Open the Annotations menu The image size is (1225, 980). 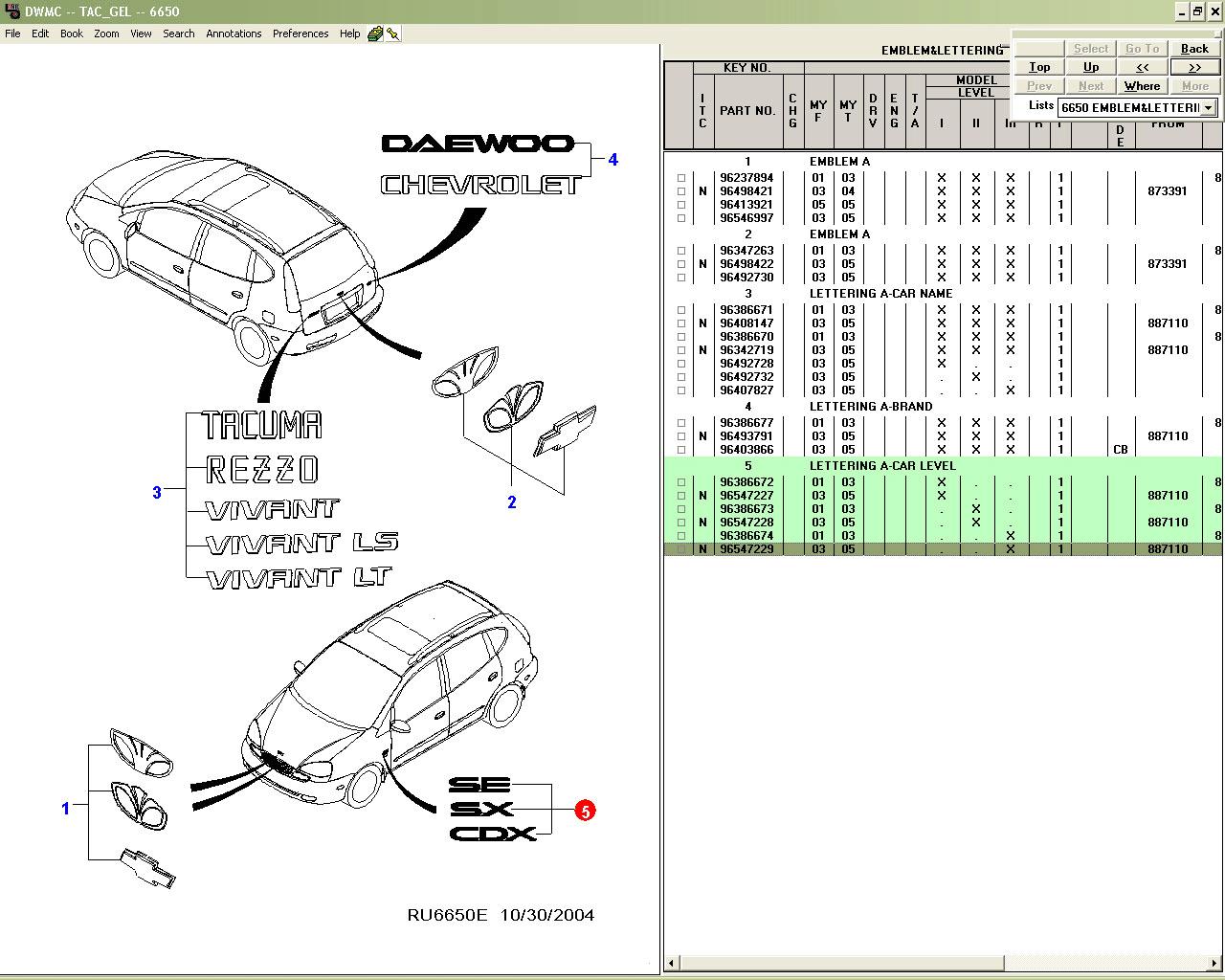(234, 33)
